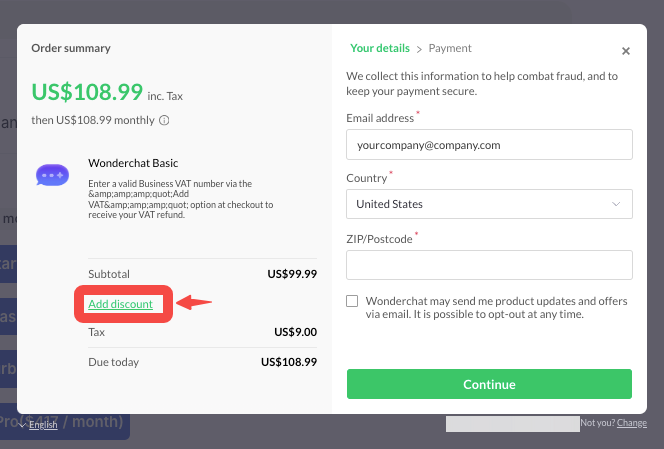Click the breadcrumb arrow before Payment

(419, 48)
